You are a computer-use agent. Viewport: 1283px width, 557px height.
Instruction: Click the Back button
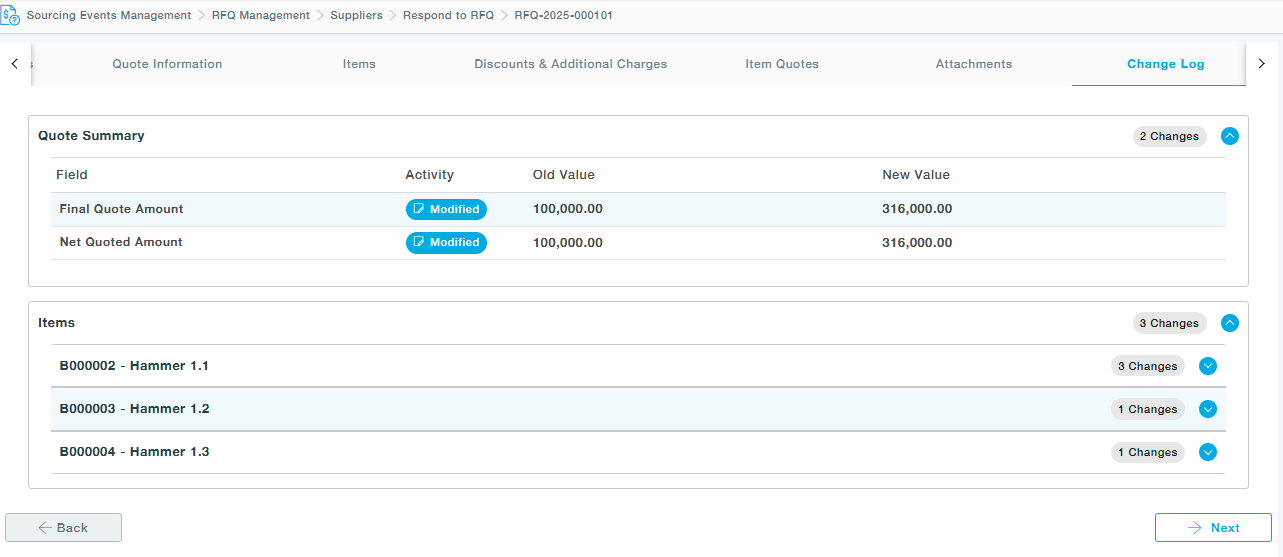point(63,528)
